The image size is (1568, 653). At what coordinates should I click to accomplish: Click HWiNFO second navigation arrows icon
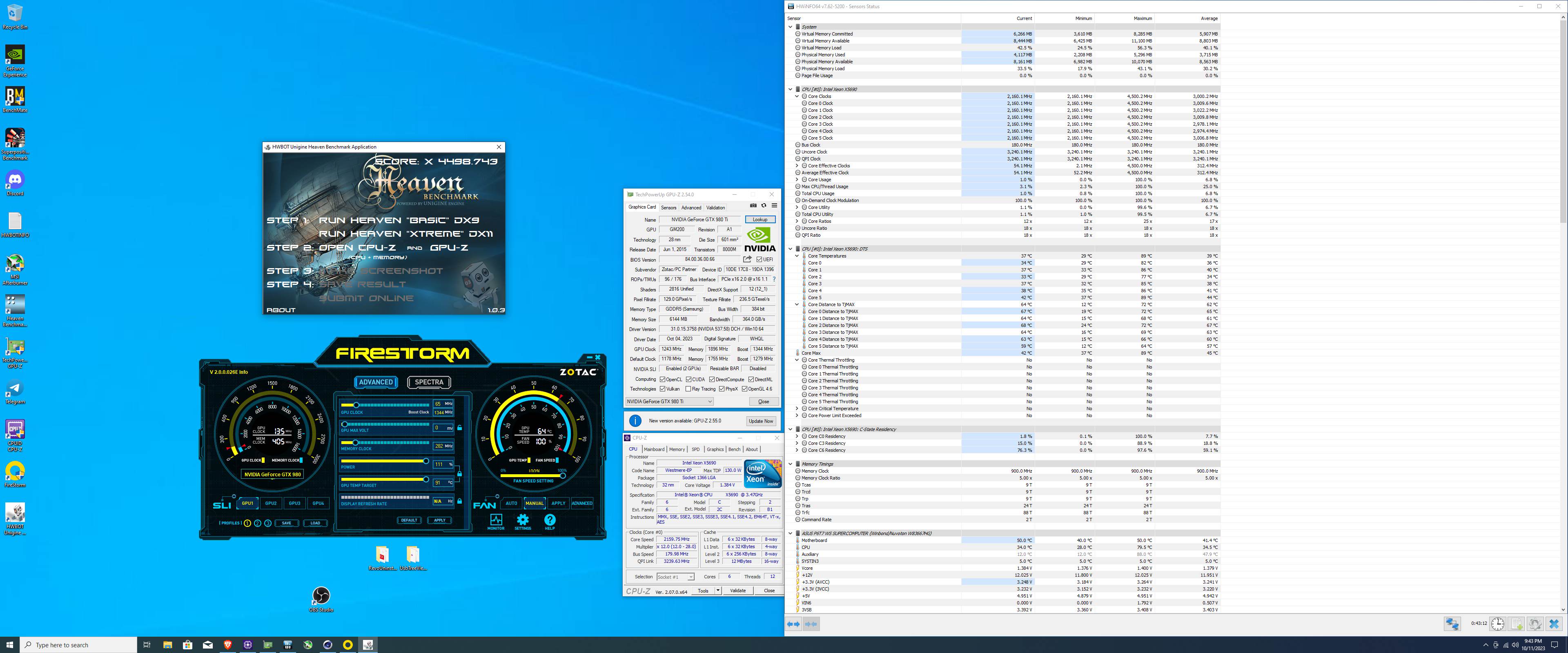(x=811, y=624)
